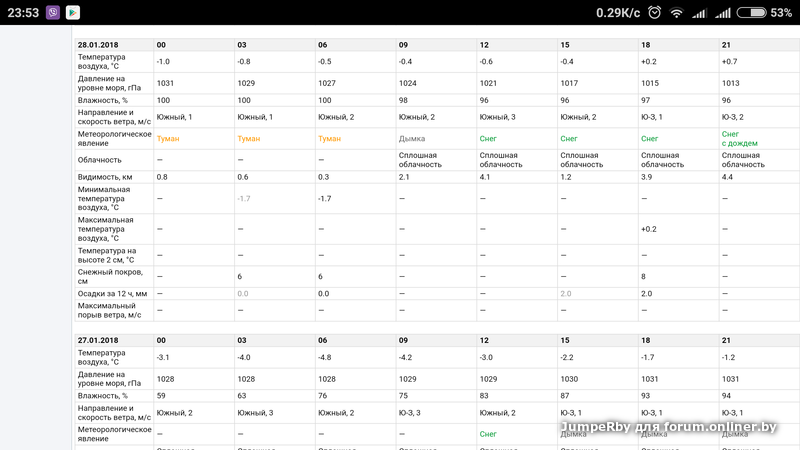Click the 'Минимальная температура воздуха' row label
Image resolution: width=800 pixels, height=450 pixels.
[104, 198]
